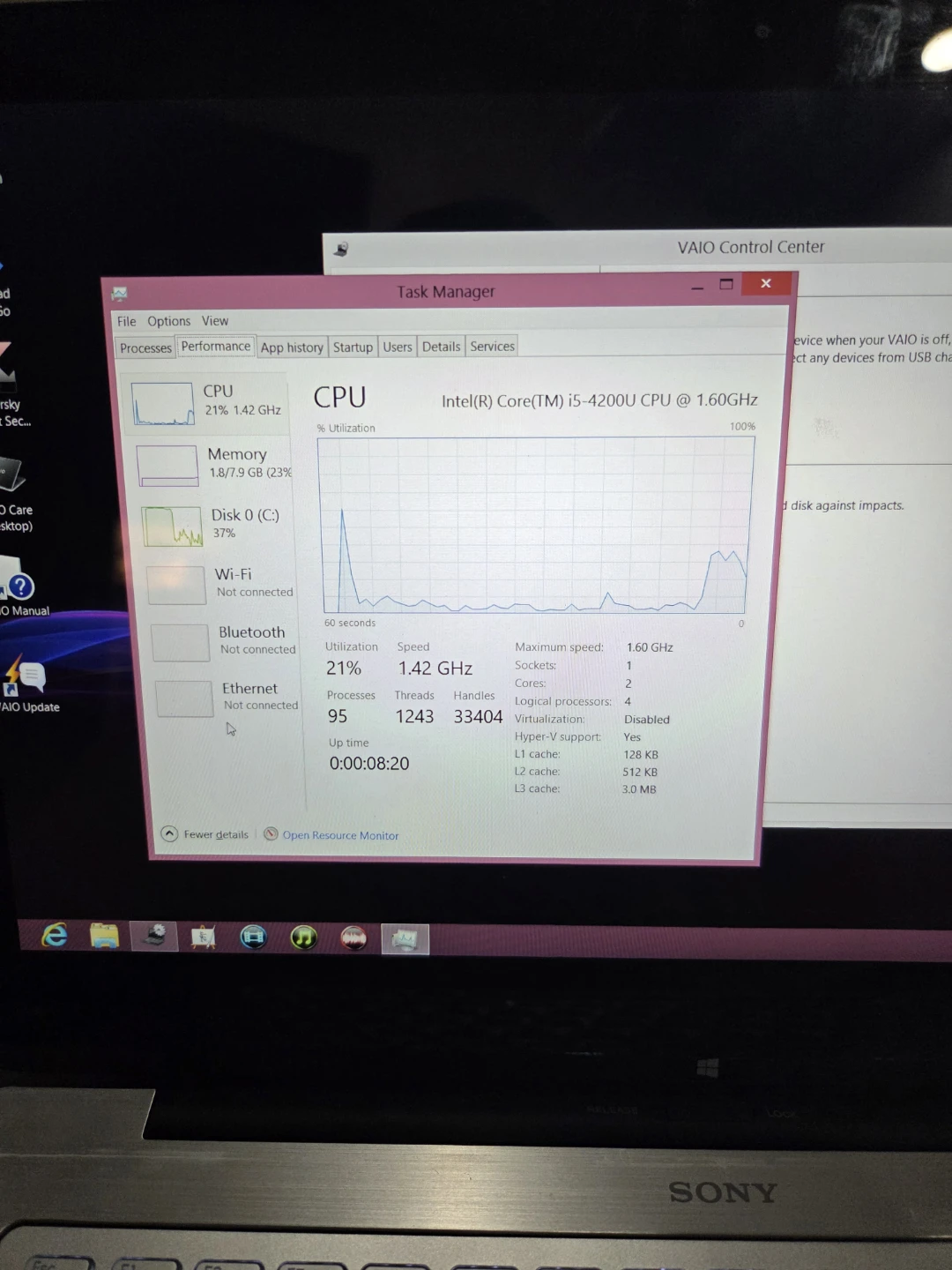This screenshot has height=1270, width=952.
Task: Switch to VAIO Control Center taskbar icon
Action: point(155,936)
